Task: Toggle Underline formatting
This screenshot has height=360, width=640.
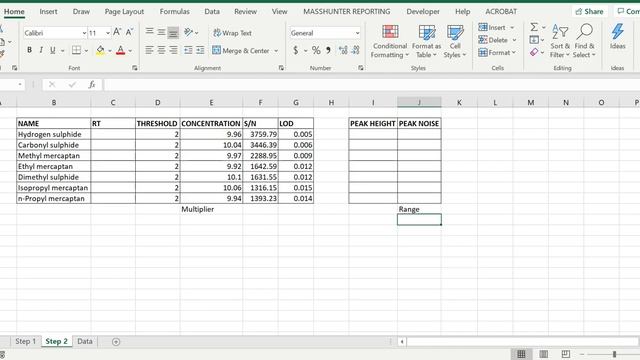Action: tap(53, 50)
